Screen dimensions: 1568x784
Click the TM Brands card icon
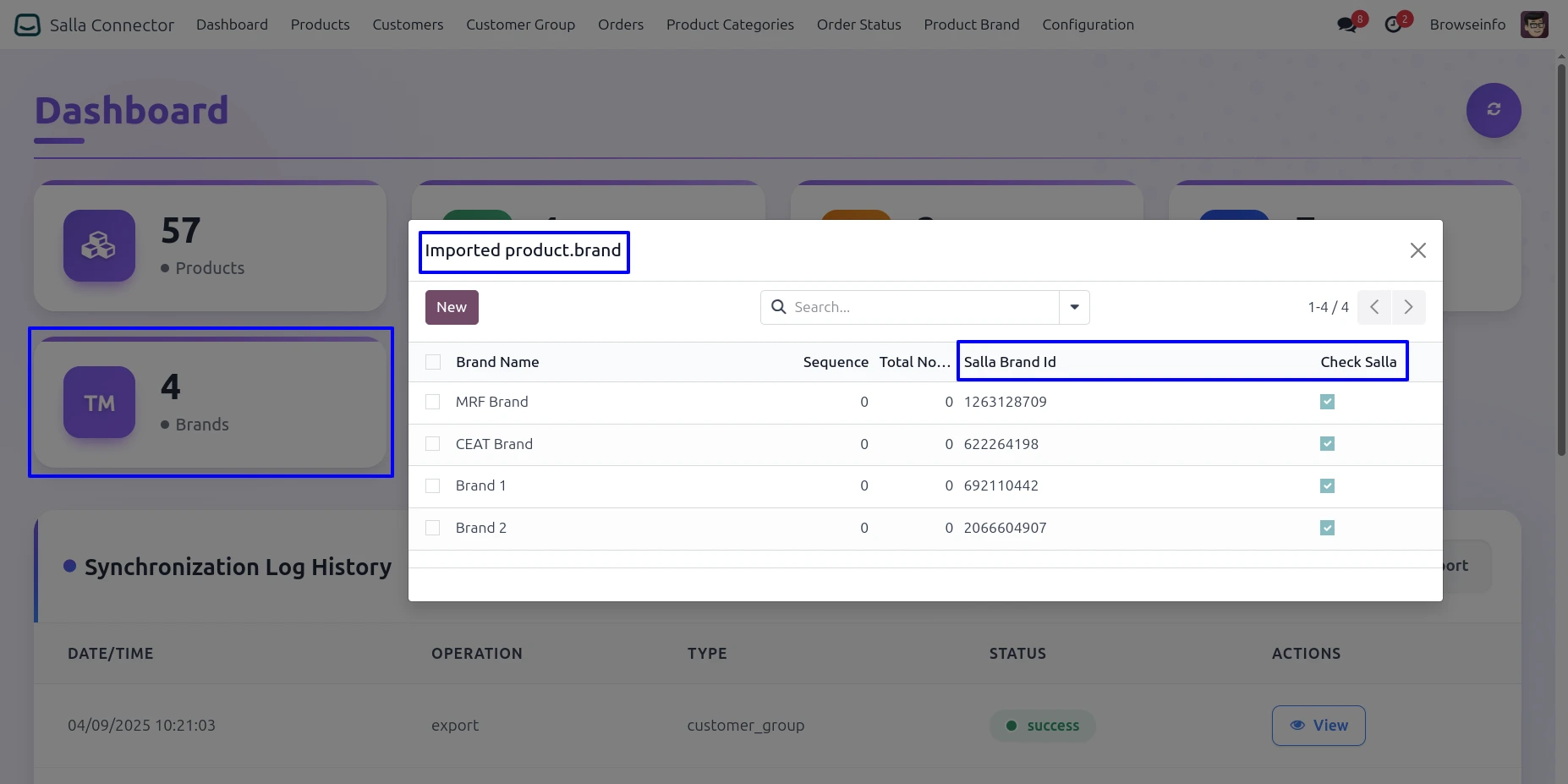[99, 403]
